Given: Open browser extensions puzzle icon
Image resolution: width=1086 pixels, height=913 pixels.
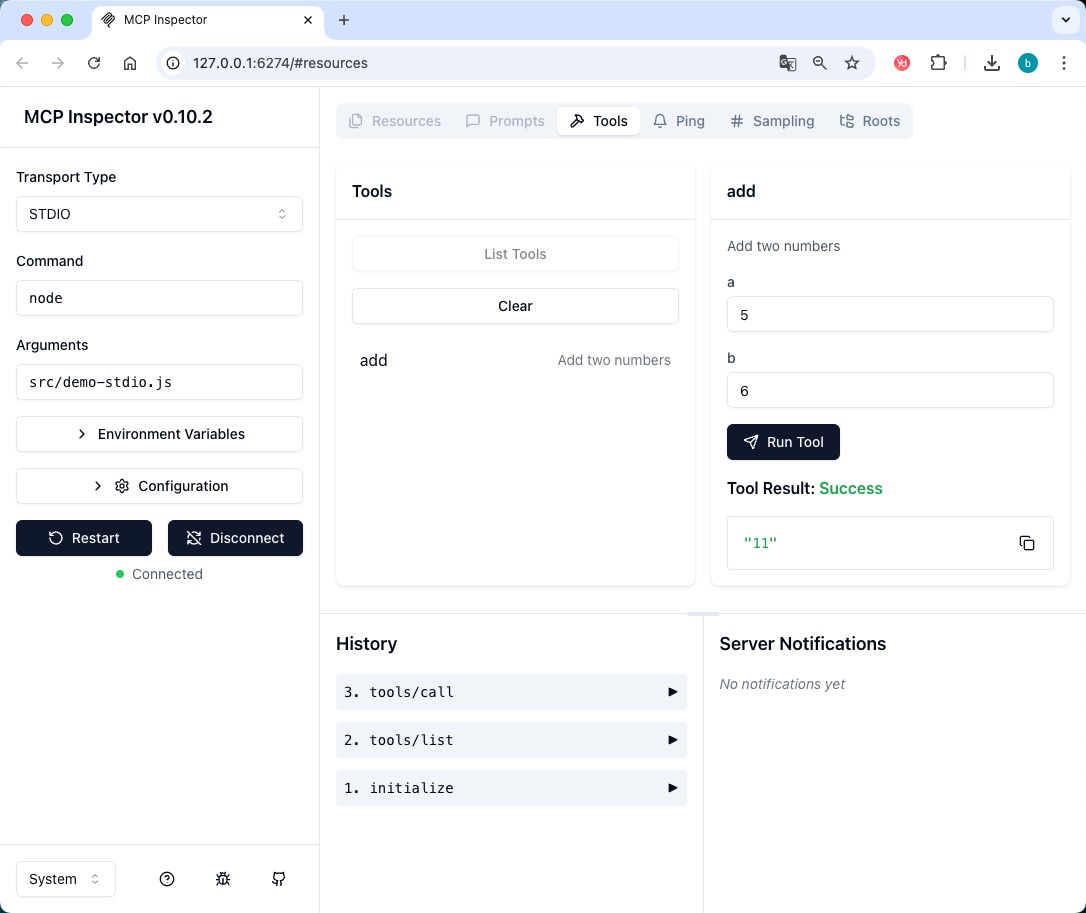Looking at the screenshot, I should point(938,63).
